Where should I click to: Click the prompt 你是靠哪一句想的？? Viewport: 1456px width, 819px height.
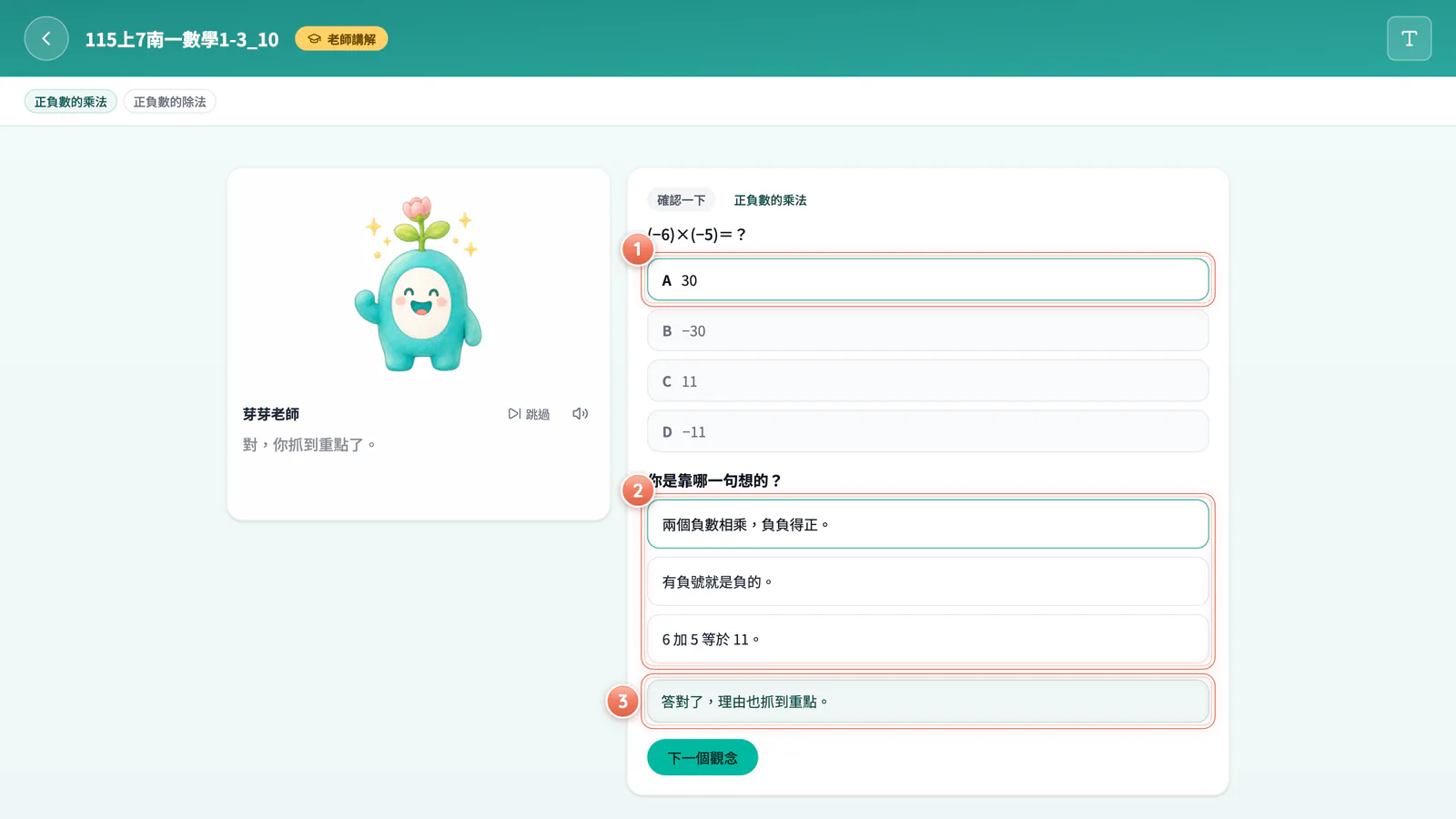click(x=715, y=480)
